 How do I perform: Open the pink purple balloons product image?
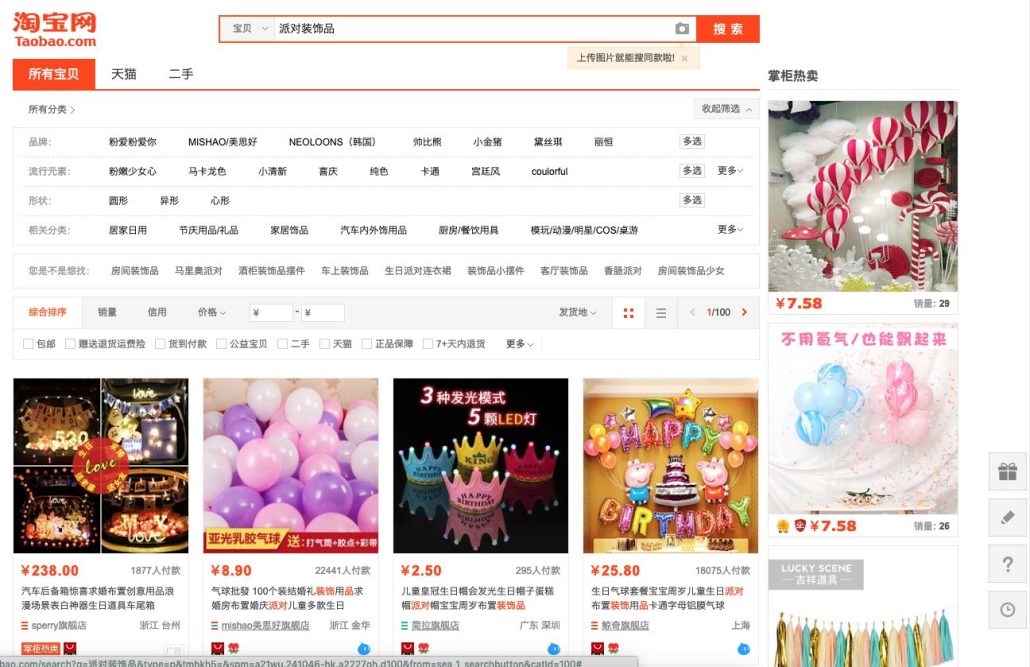290,465
